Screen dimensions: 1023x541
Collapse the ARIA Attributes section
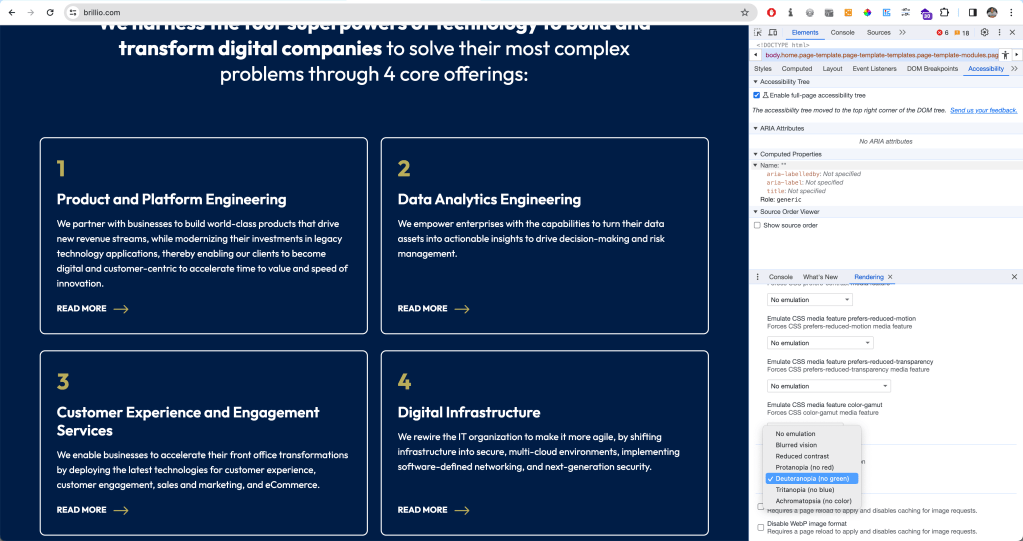(x=756, y=128)
